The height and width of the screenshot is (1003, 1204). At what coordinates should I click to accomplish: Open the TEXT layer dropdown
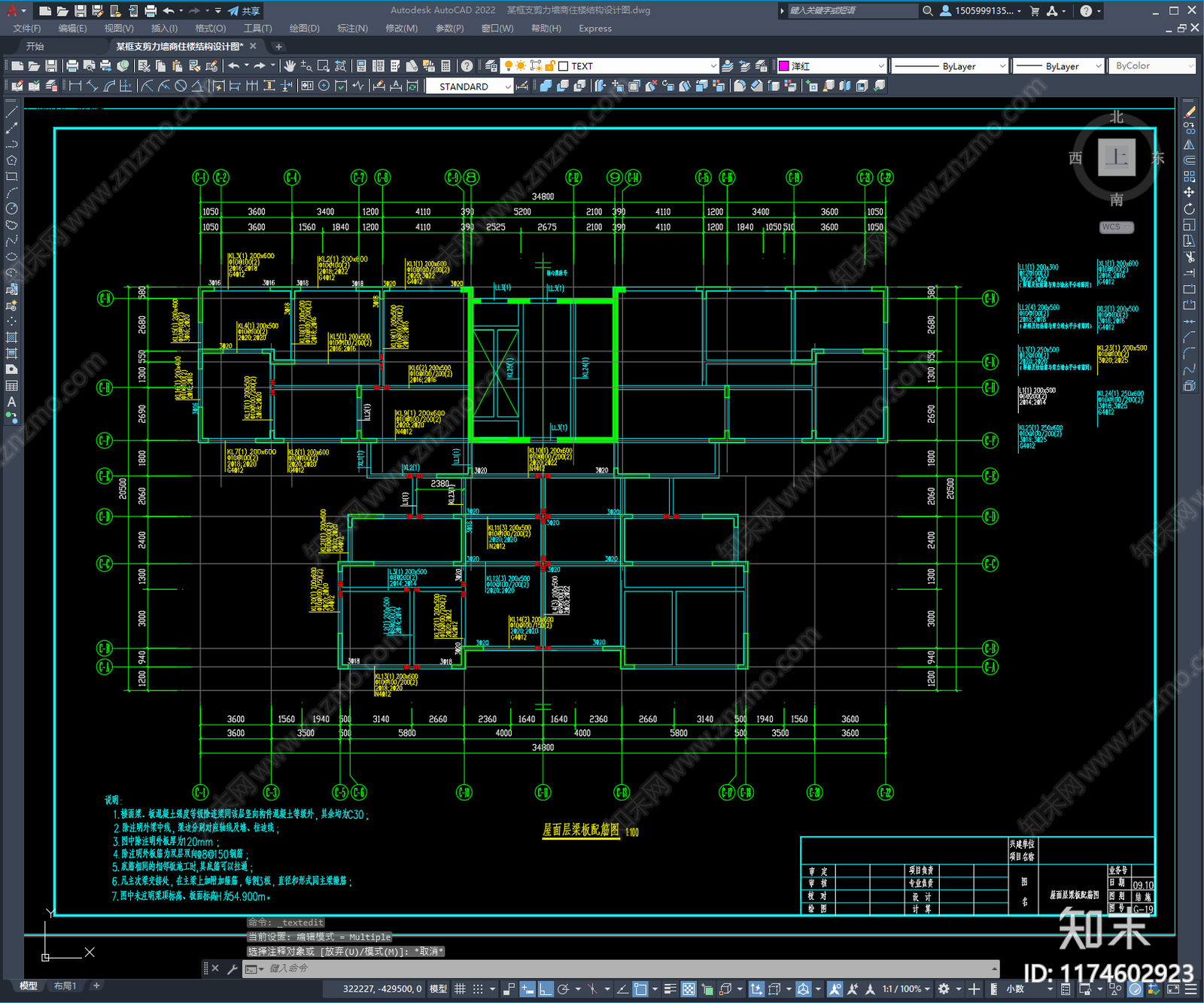[x=638, y=66]
